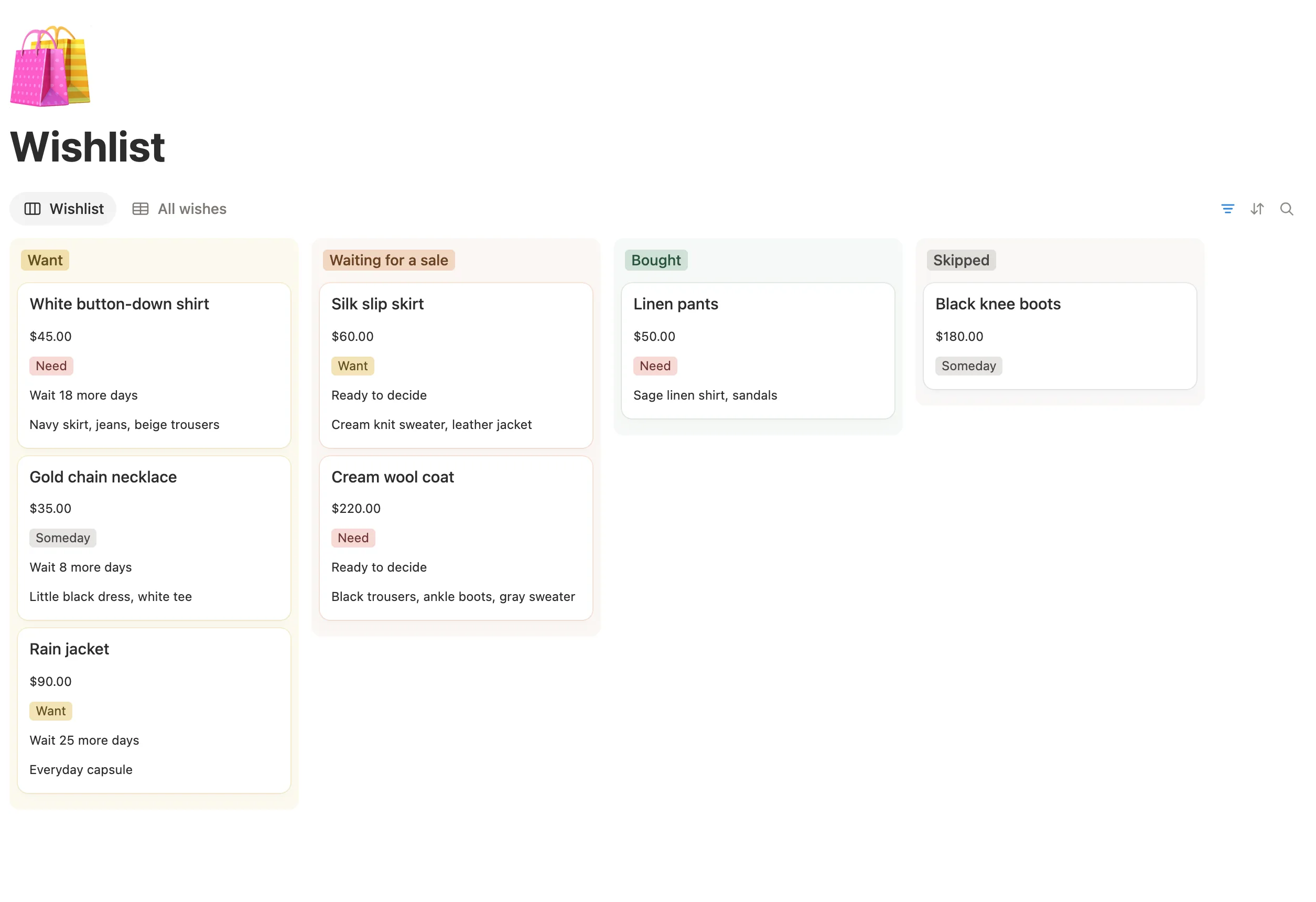Click 'Wait 18 more days' text

[x=83, y=395]
